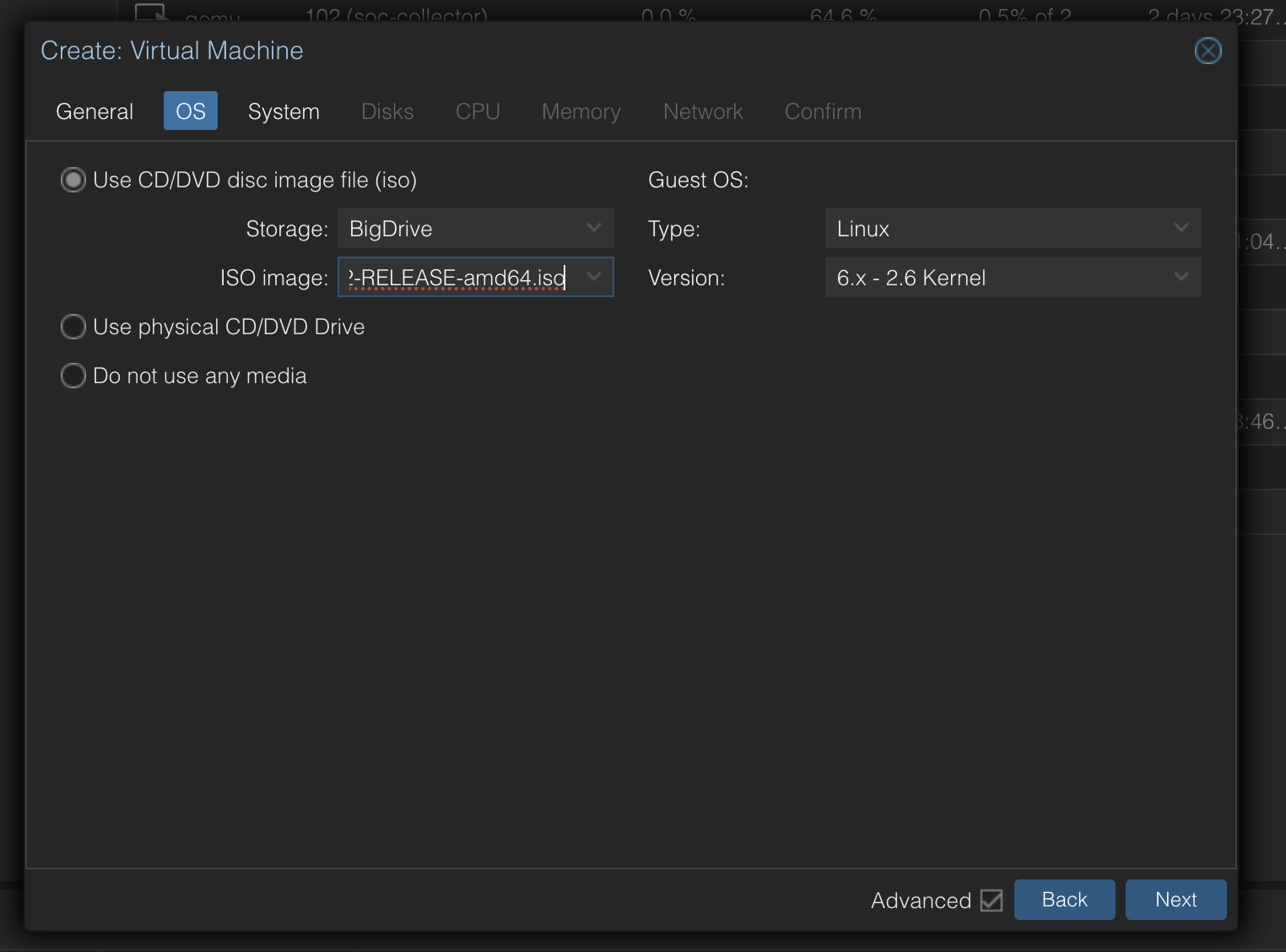Image resolution: width=1286 pixels, height=952 pixels.
Task: Open the Memory tab
Action: 581,111
